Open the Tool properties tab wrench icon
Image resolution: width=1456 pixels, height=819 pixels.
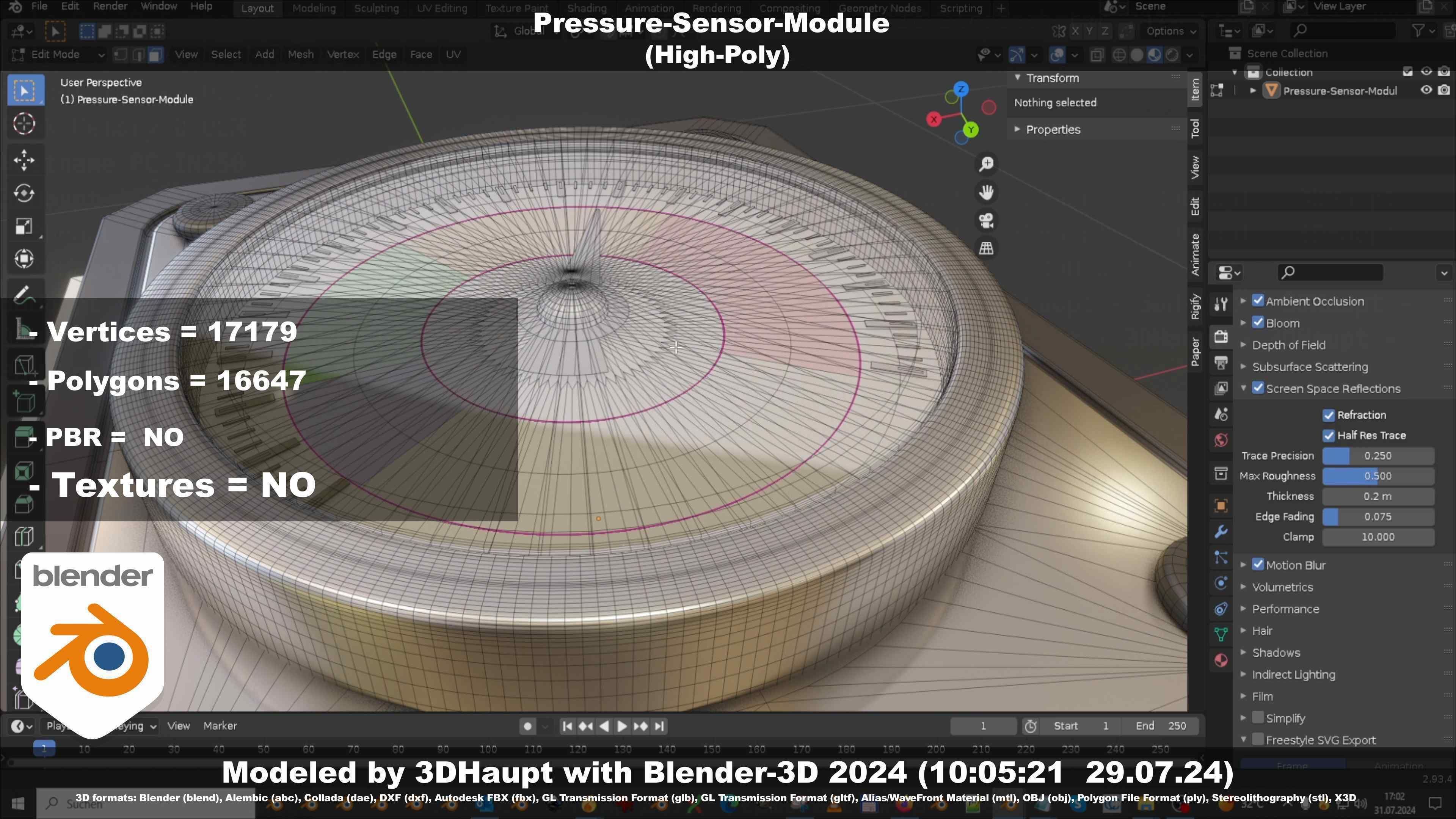[x=1221, y=304]
